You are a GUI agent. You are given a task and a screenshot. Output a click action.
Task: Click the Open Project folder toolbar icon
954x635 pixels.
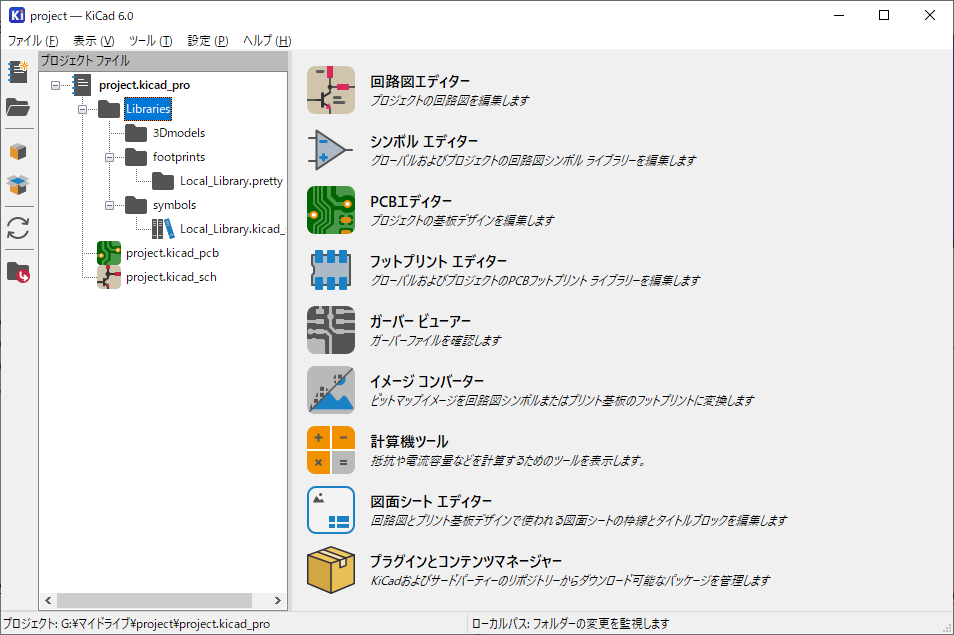(x=18, y=108)
